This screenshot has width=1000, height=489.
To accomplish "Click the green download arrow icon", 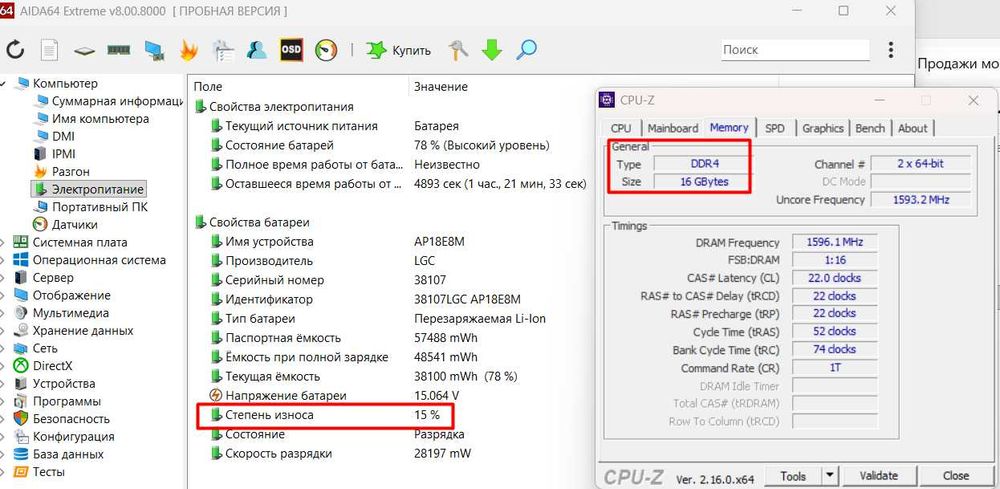I will (492, 50).
